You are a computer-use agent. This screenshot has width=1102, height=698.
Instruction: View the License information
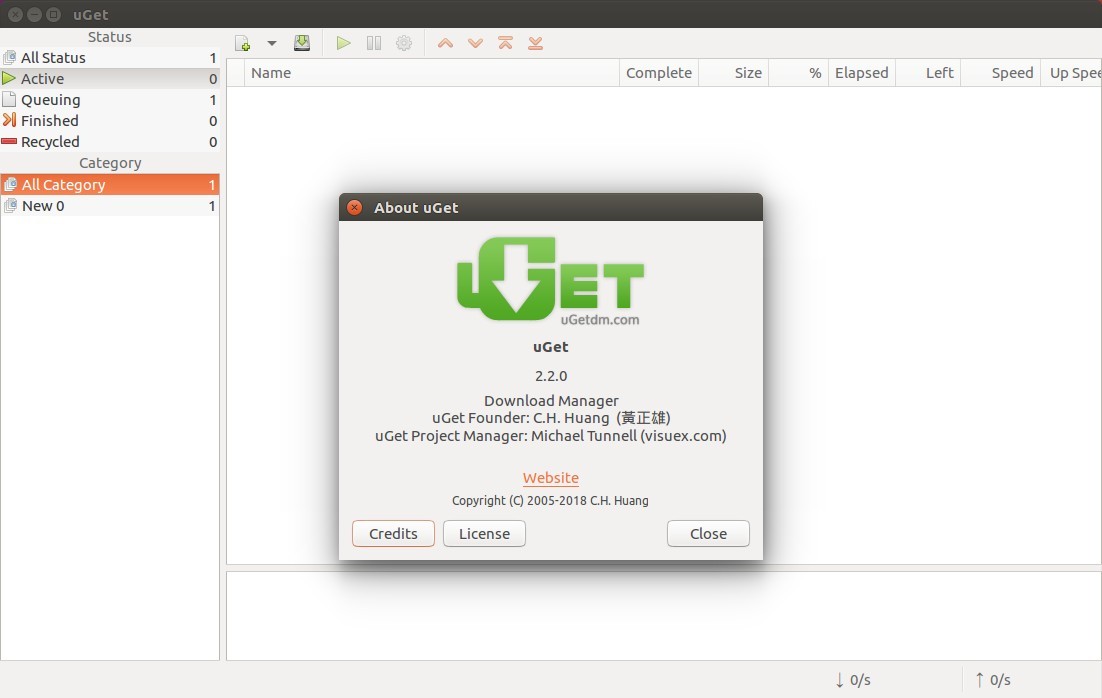click(x=484, y=533)
